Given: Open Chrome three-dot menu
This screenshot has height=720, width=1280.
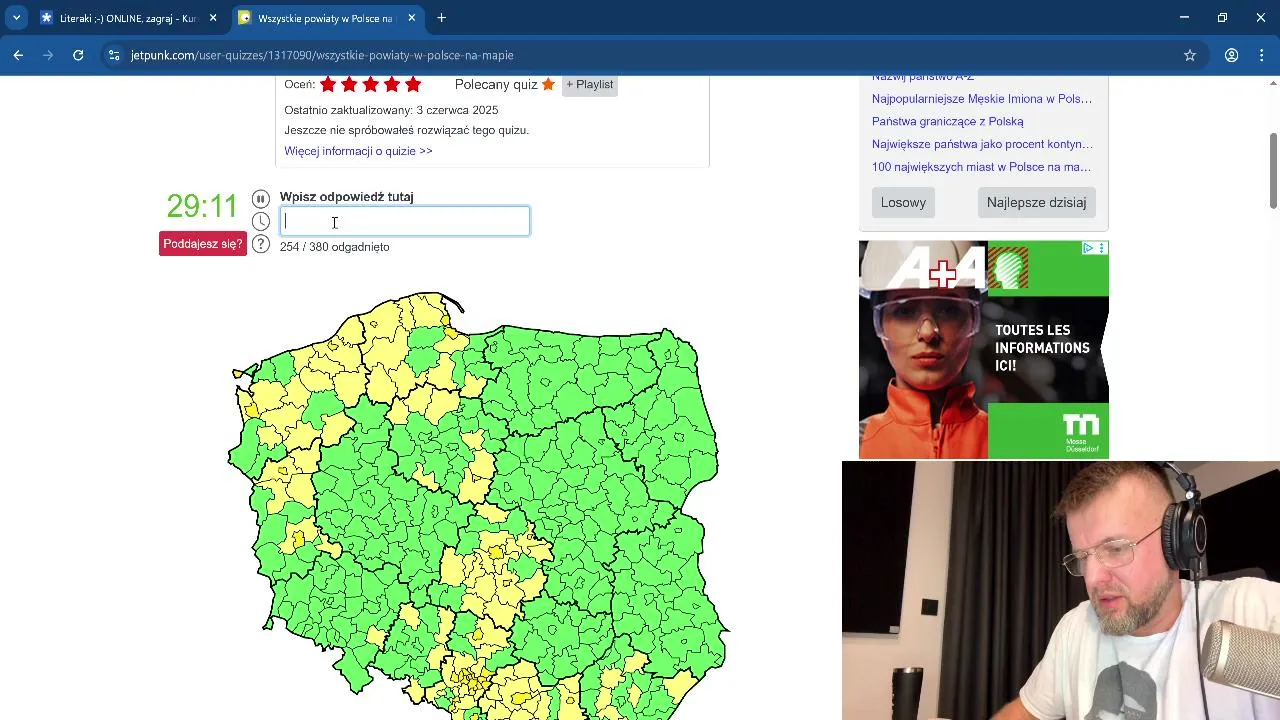Looking at the screenshot, I should [1263, 55].
